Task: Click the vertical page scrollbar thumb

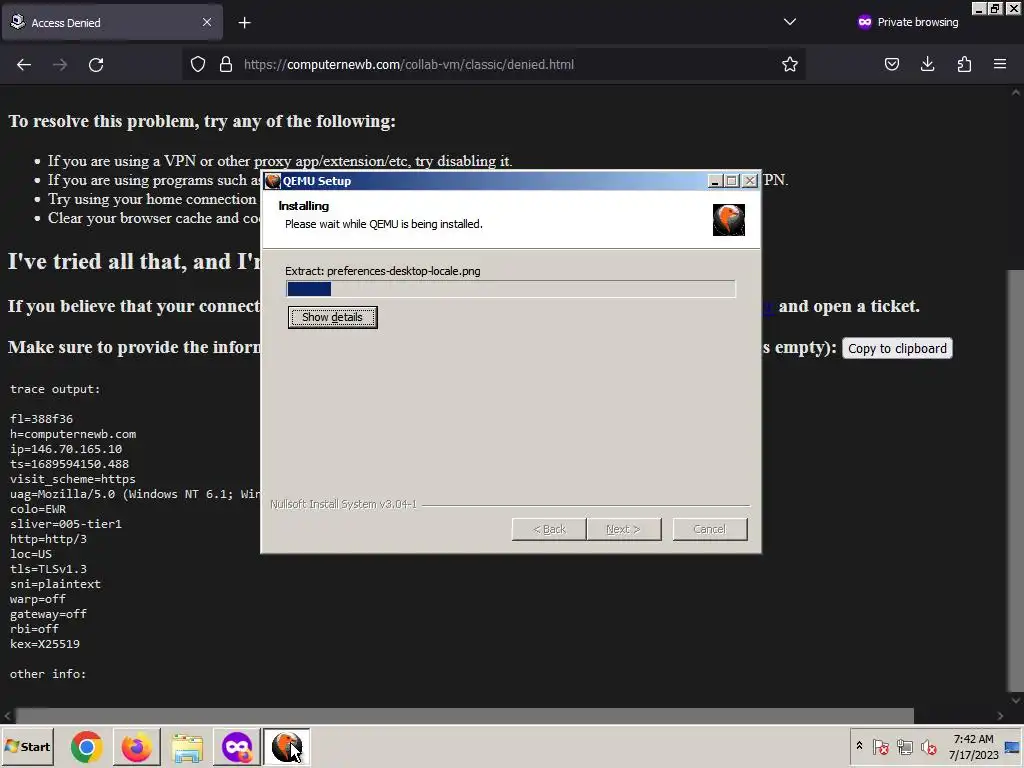Action: (x=1016, y=479)
